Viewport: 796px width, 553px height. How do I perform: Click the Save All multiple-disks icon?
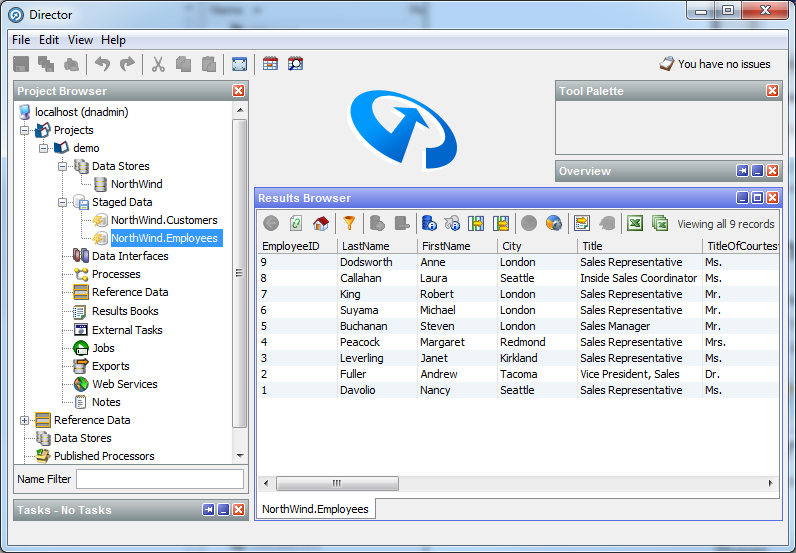[46, 64]
